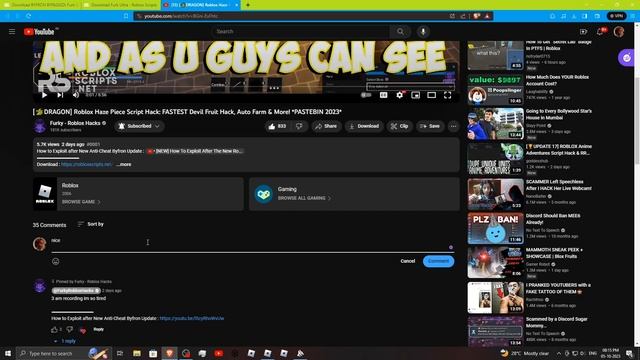This screenshot has height=360, width=640.
Task: Open 'I PRANKED YOUTUBERS' video title
Action: [558, 289]
